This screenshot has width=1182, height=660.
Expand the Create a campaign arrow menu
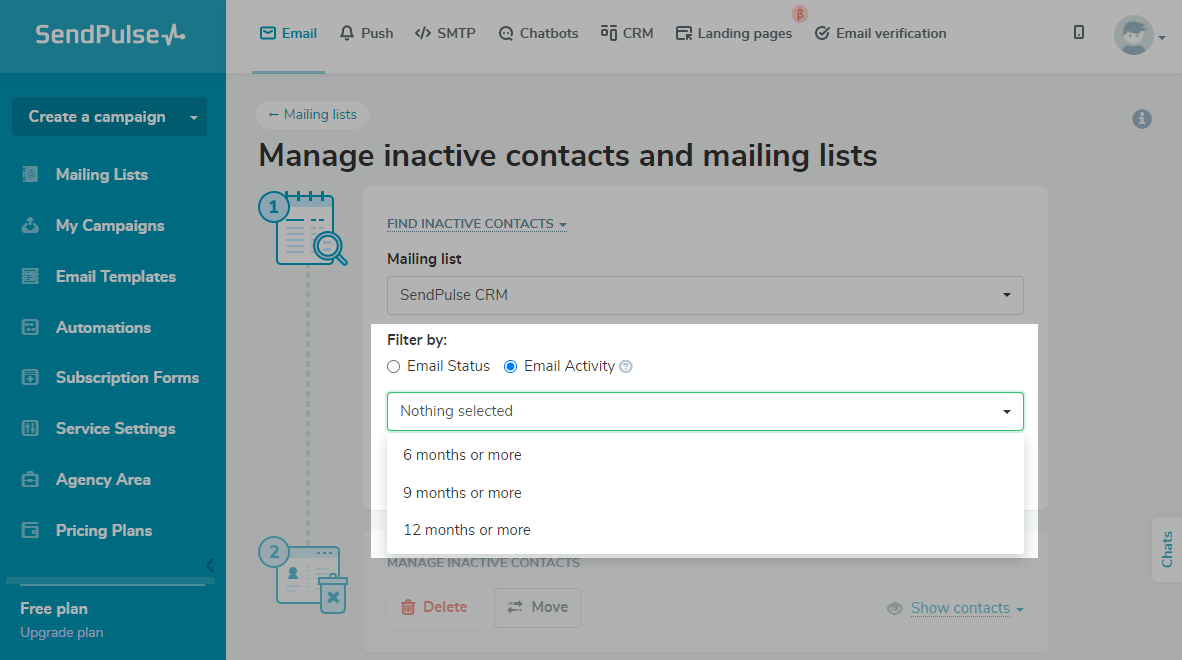193,117
